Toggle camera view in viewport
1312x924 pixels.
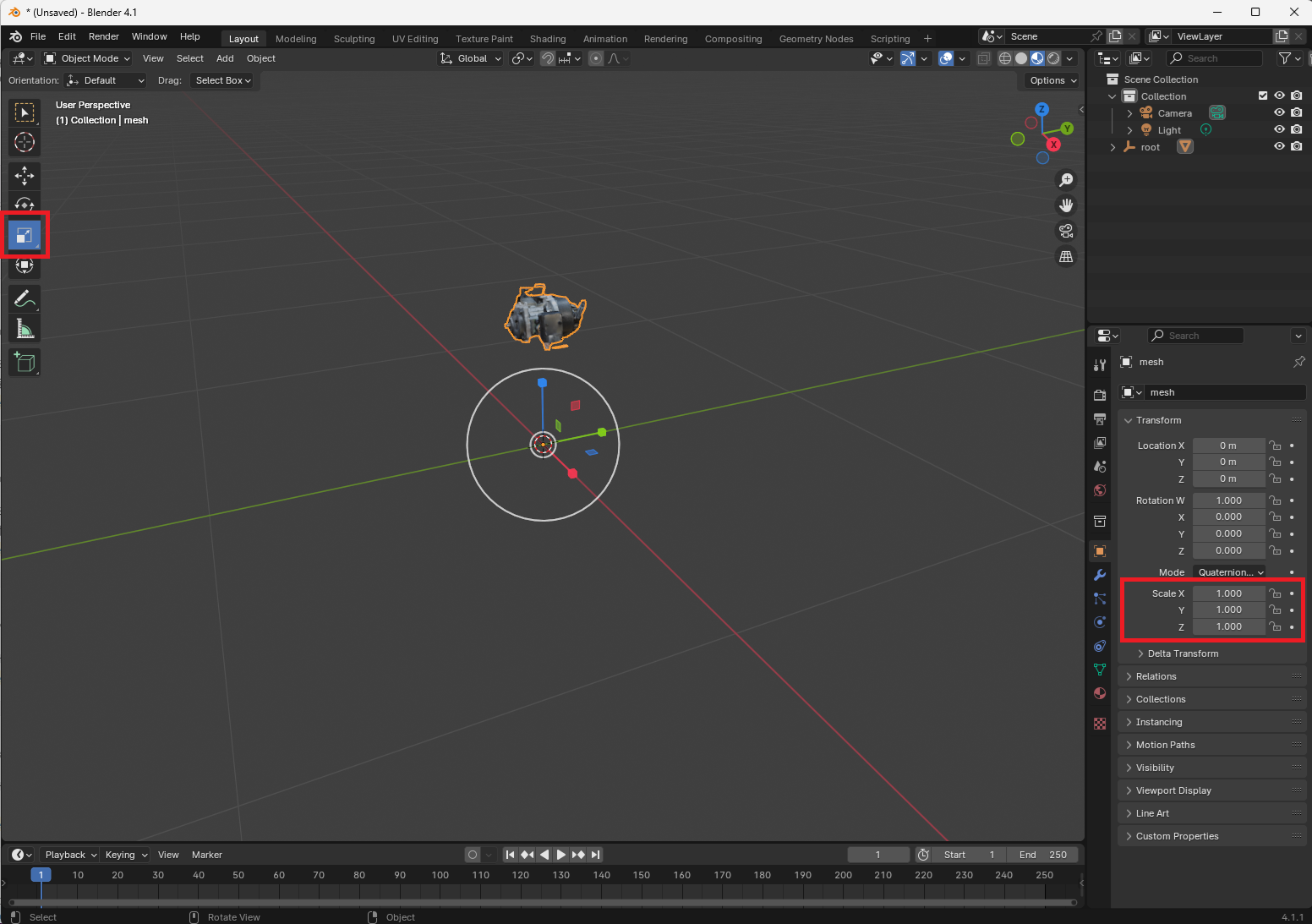[x=1066, y=231]
